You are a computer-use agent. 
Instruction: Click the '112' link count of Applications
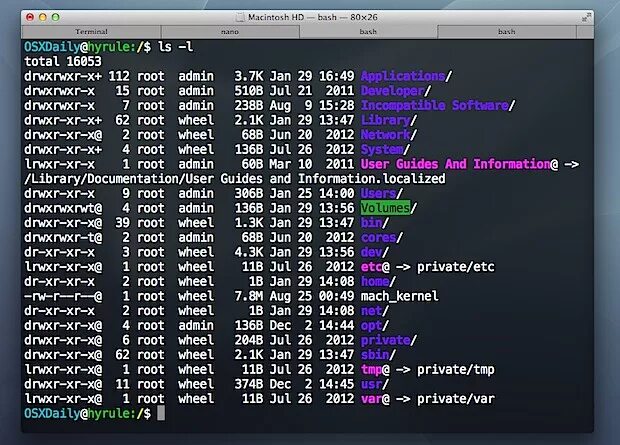(119, 76)
